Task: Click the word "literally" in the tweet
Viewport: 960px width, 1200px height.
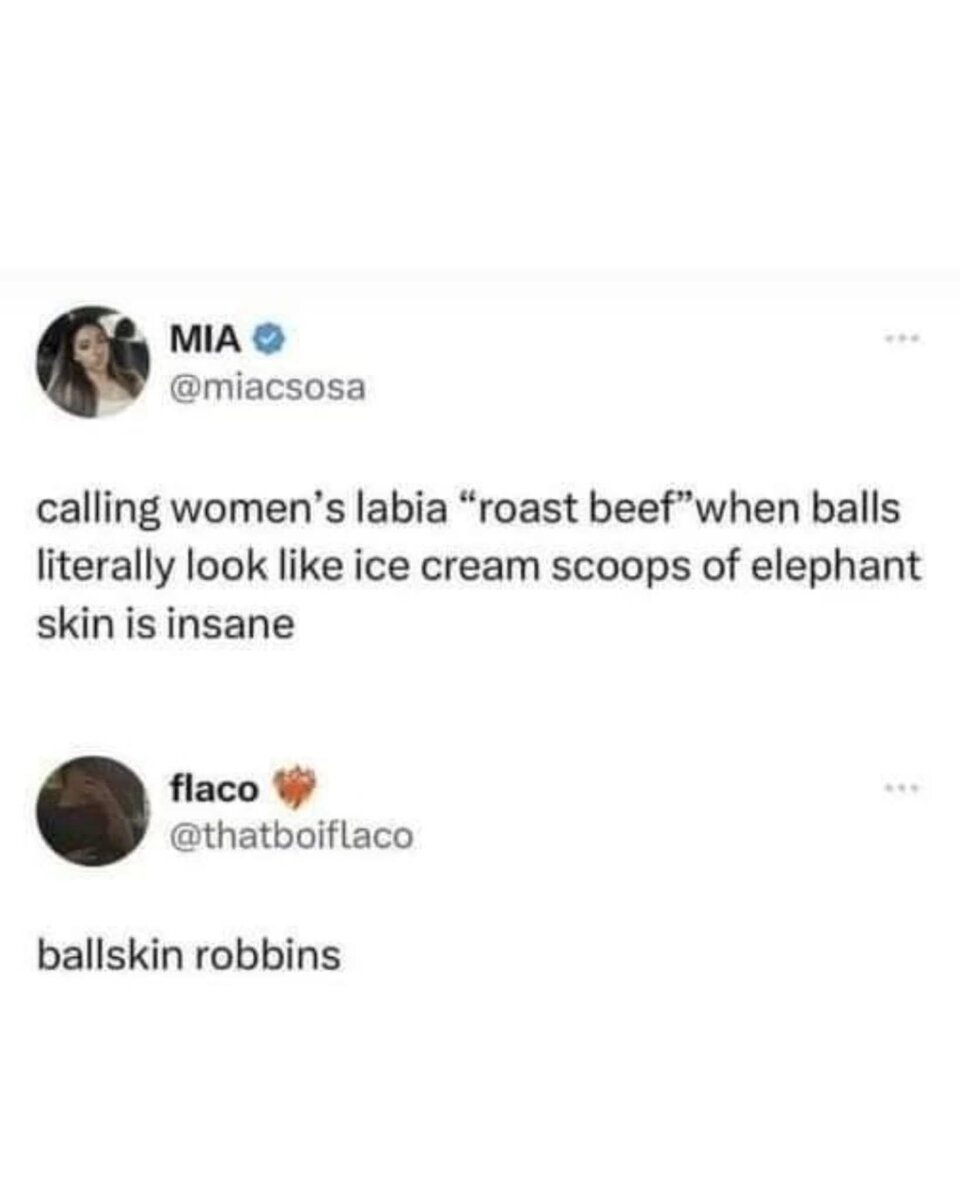Action: click(x=97, y=568)
